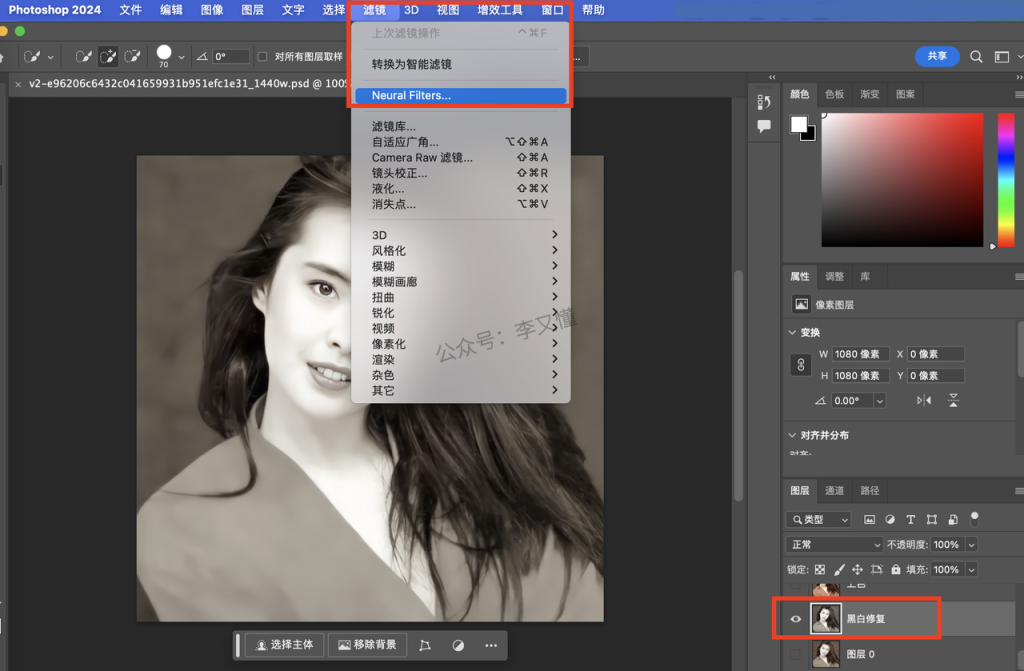Click the blue 共享 button
This screenshot has height=671, width=1024.
pos(937,56)
